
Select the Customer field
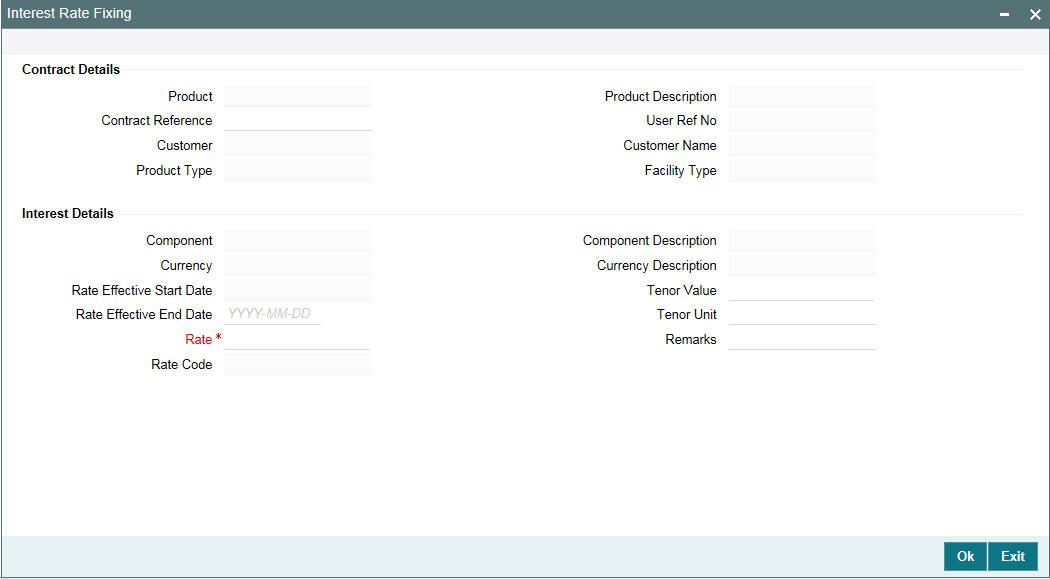pyautogui.click(x=297, y=145)
